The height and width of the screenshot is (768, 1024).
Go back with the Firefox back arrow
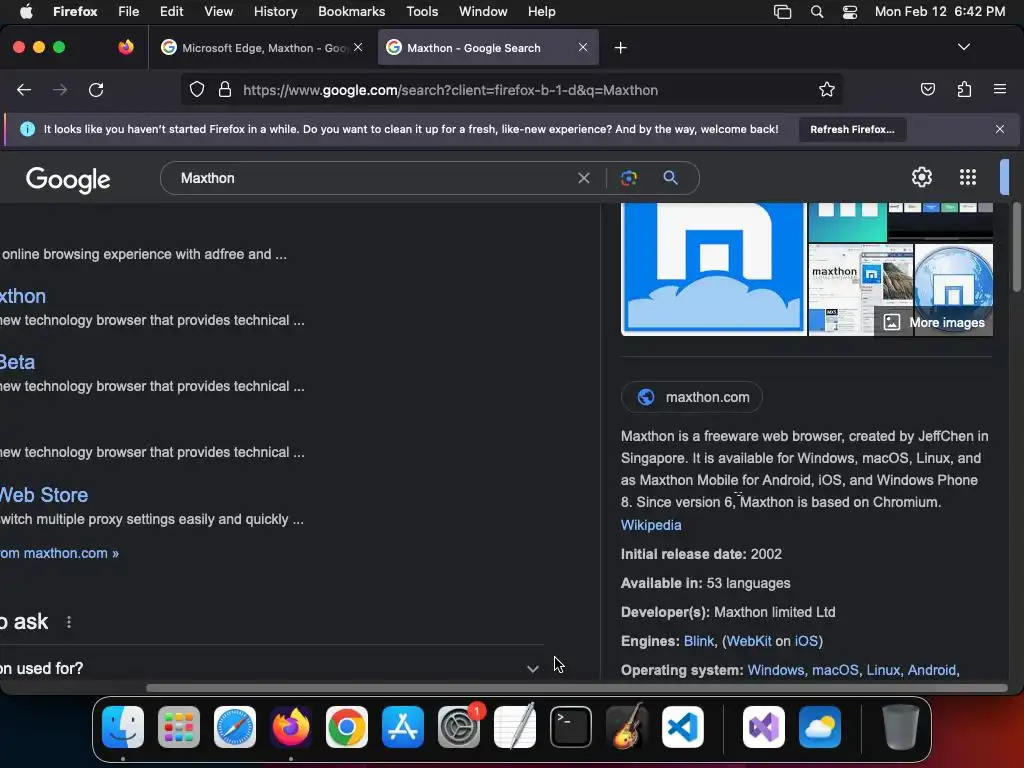24,90
